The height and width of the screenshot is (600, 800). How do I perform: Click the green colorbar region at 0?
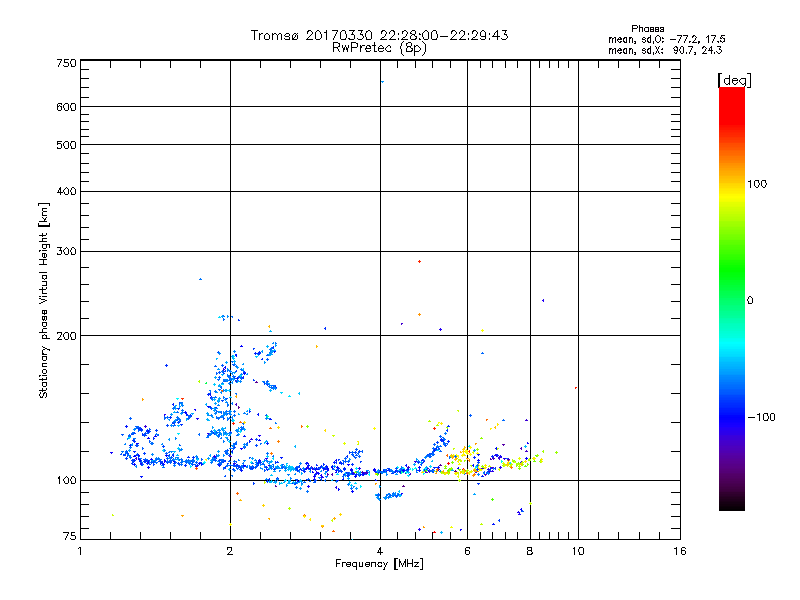[x=732, y=300]
